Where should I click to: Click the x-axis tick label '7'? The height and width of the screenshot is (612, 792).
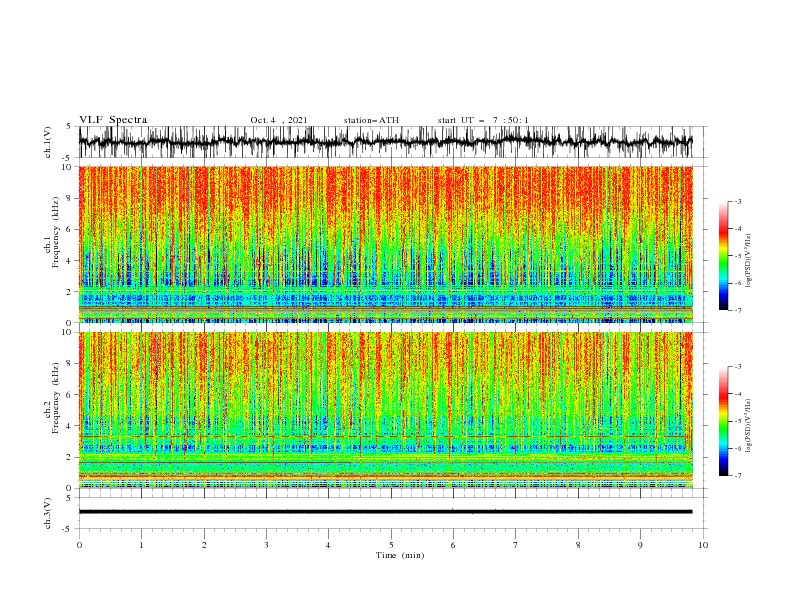[516, 545]
